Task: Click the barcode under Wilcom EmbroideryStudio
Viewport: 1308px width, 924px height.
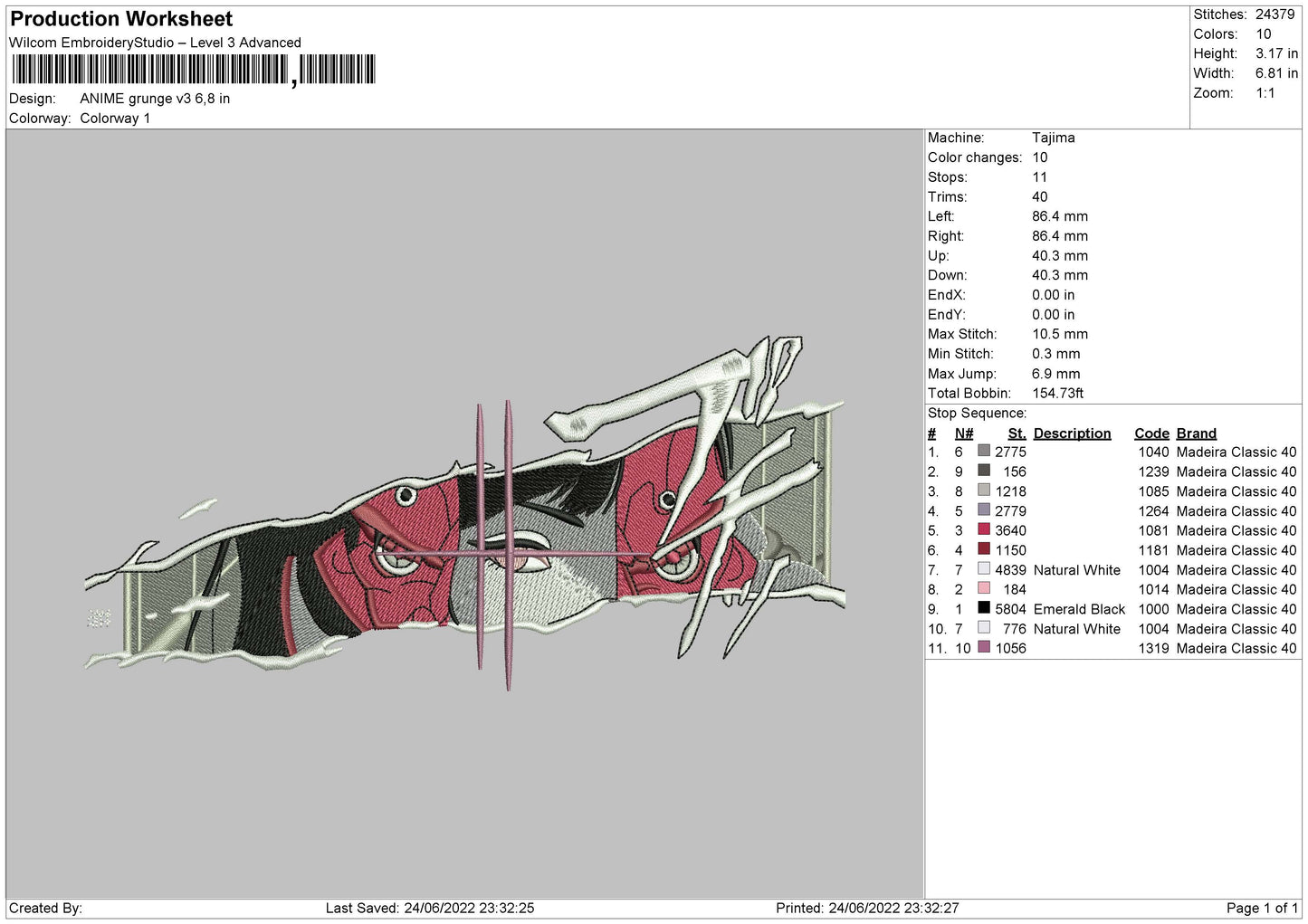Action: pyautogui.click(x=193, y=70)
